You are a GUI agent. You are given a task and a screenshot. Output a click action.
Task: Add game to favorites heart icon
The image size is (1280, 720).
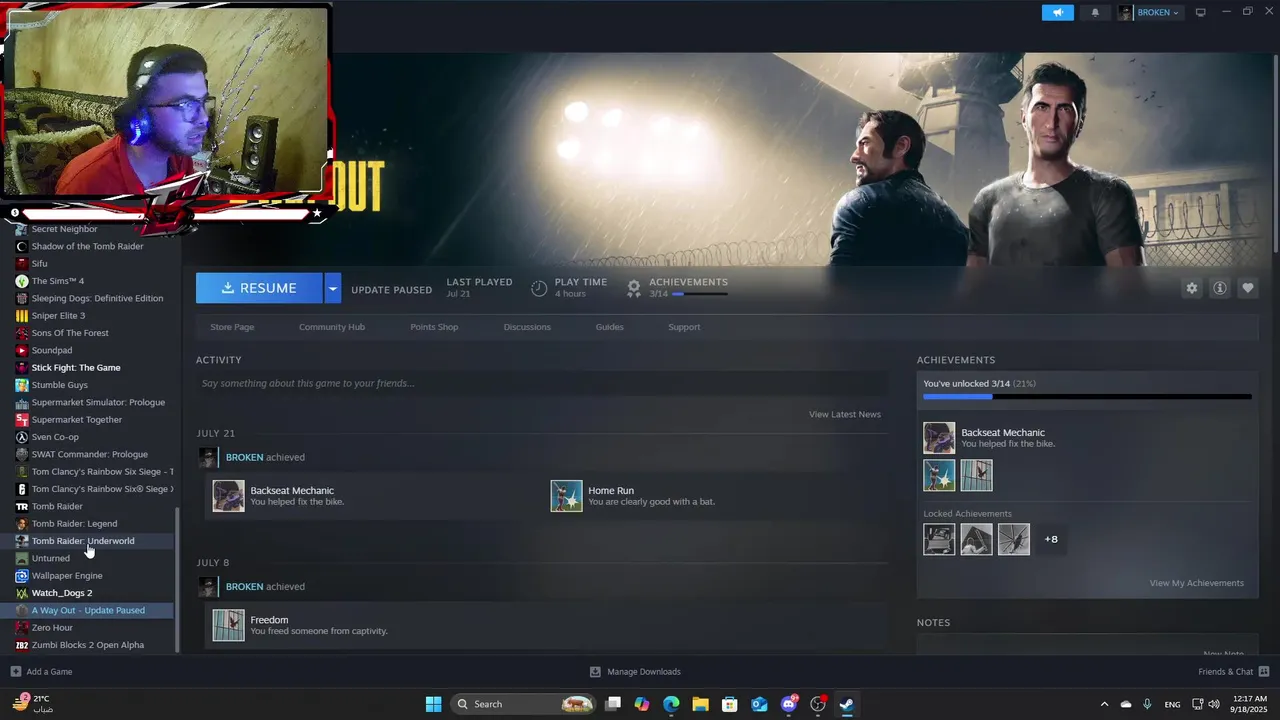pos(1247,288)
